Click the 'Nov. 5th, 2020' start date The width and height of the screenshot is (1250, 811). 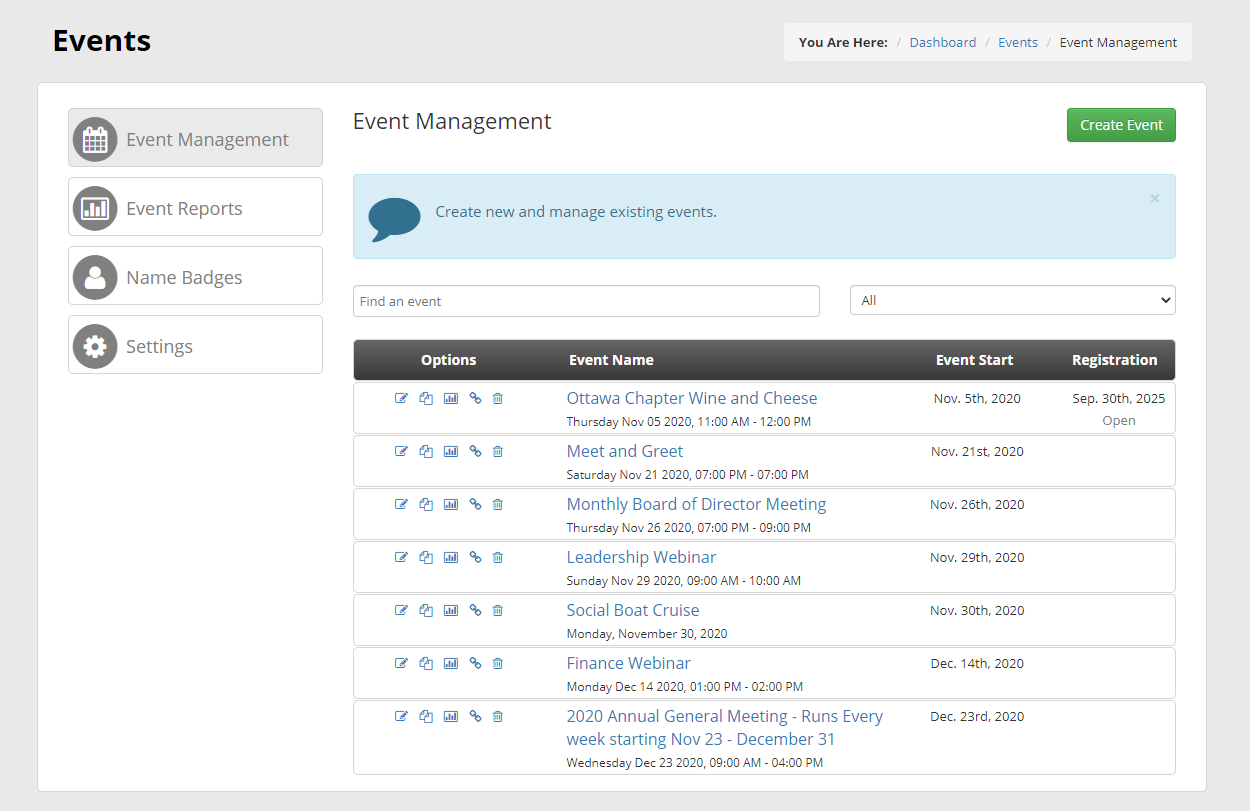pos(977,398)
